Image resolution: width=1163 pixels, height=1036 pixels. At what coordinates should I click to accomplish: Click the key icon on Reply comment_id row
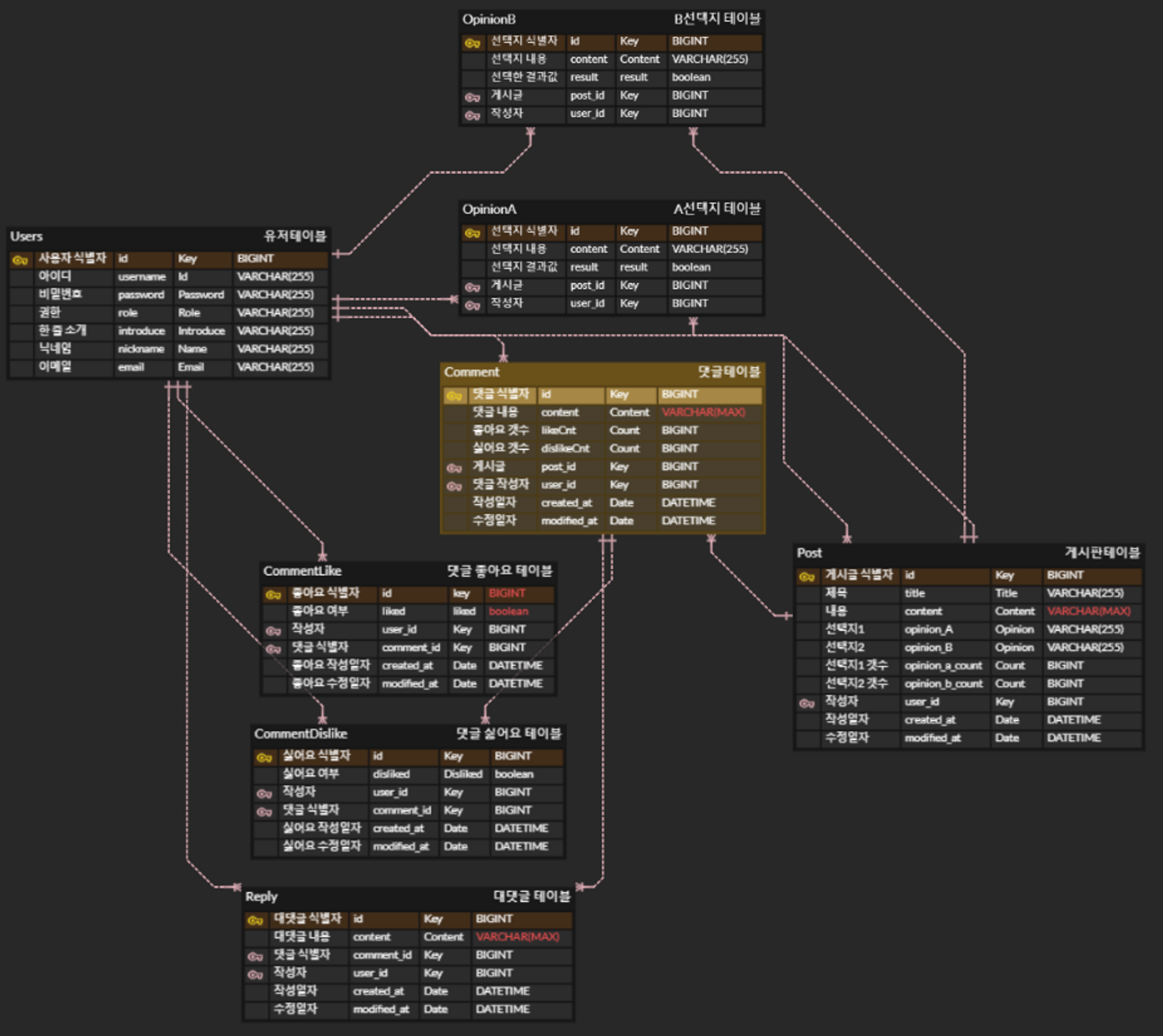pos(254,955)
